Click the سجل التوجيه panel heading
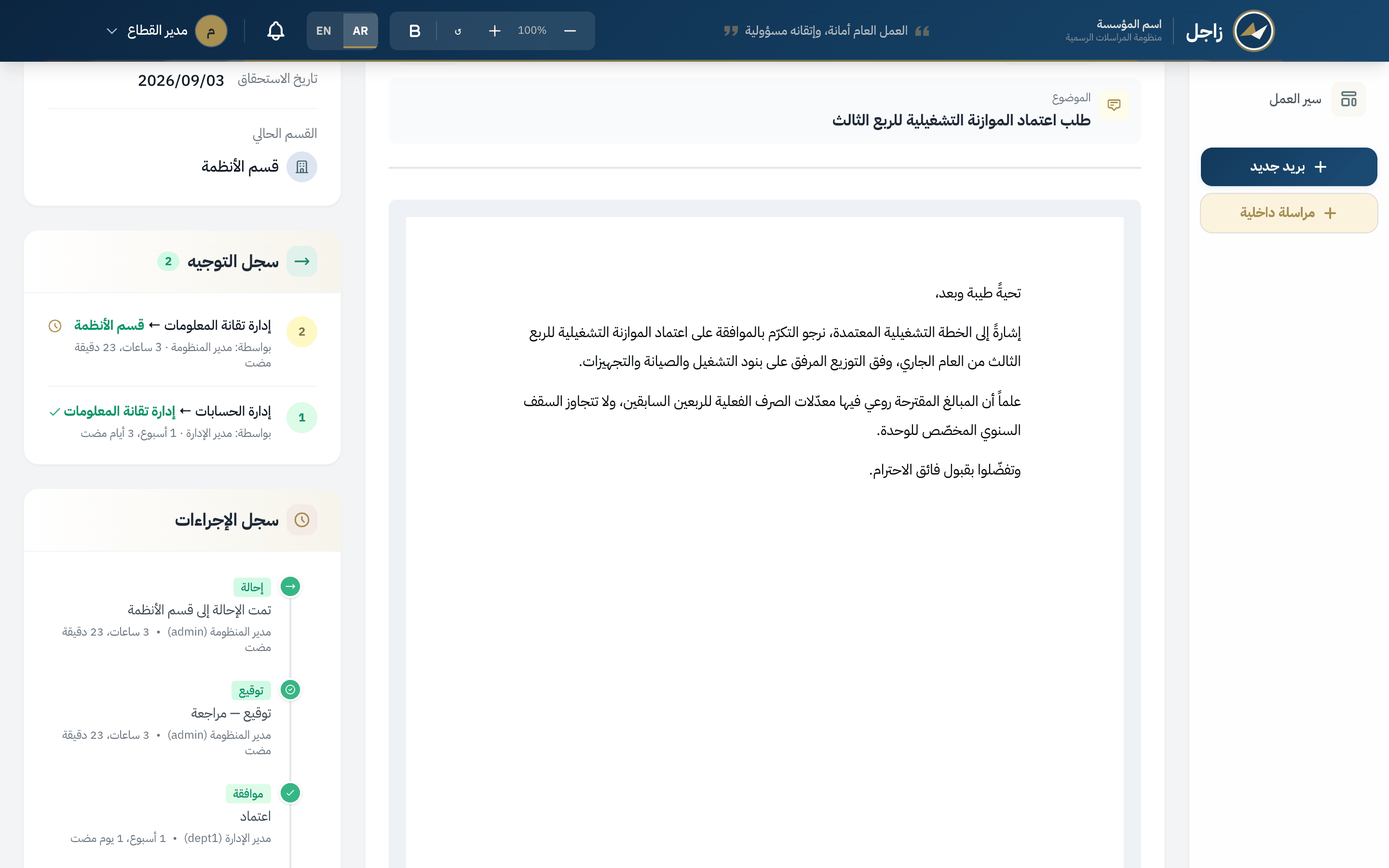Screen dimensions: 1389x868 (x=232, y=262)
